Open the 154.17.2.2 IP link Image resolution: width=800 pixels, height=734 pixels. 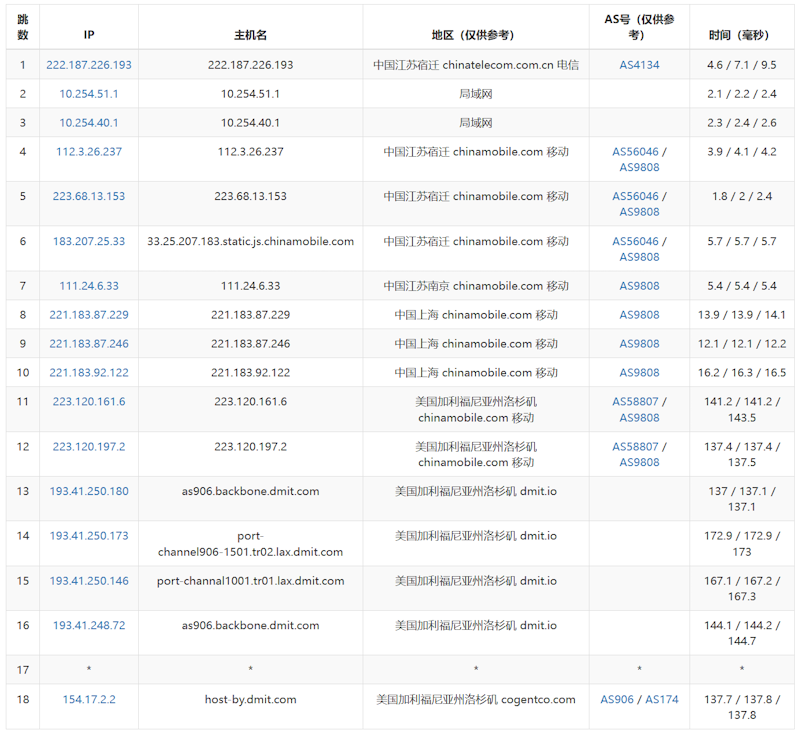point(89,699)
